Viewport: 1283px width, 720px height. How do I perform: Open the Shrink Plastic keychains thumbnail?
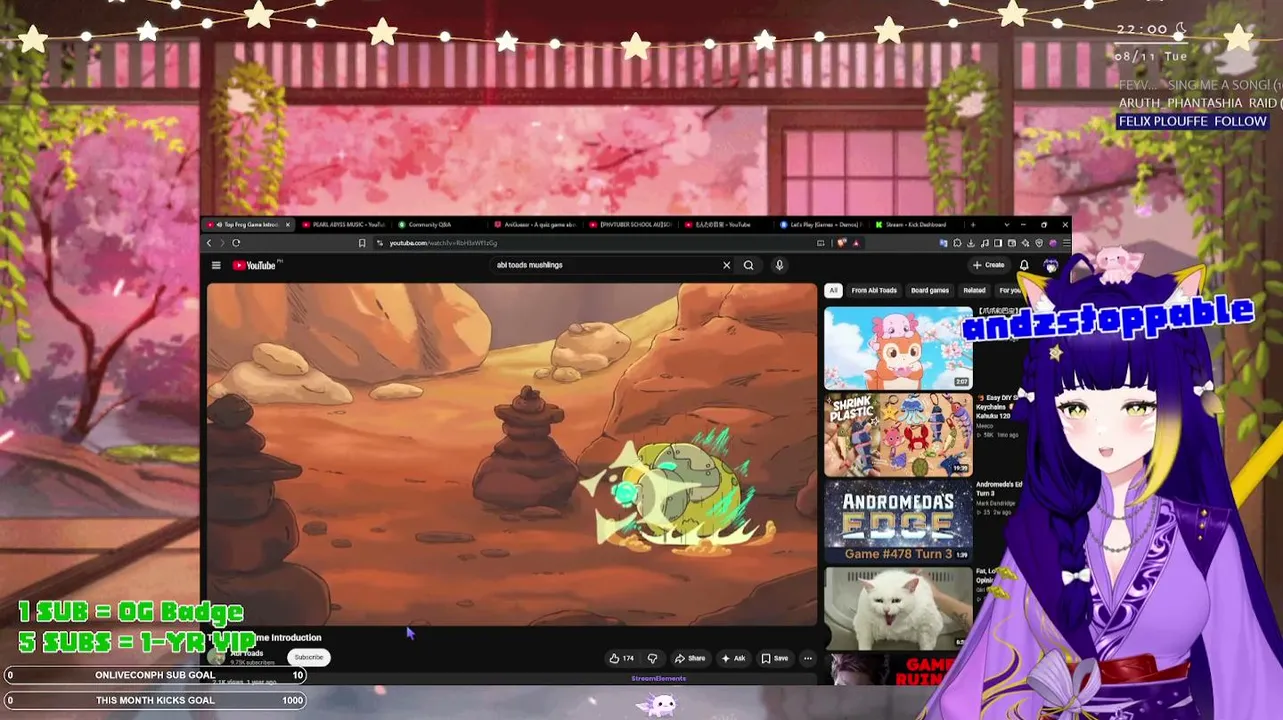(898, 435)
